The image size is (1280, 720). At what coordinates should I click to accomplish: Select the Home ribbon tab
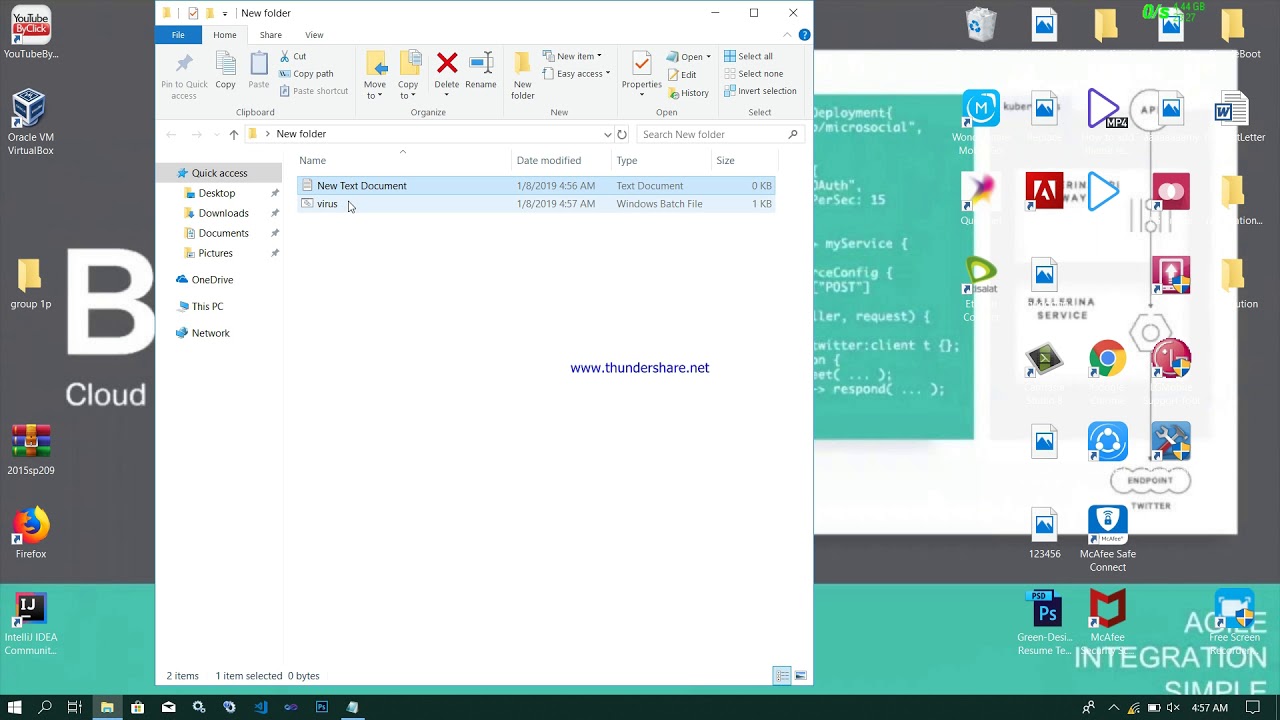(225, 35)
